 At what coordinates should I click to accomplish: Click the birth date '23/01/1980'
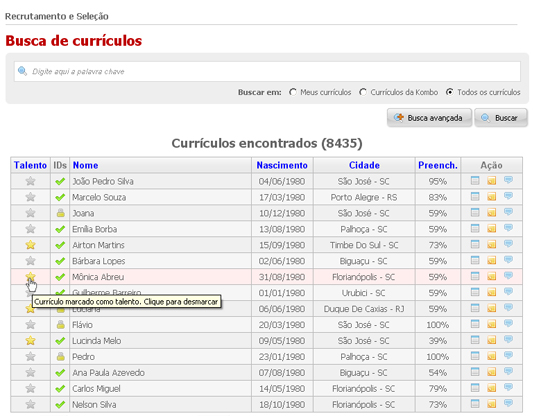(x=282, y=357)
